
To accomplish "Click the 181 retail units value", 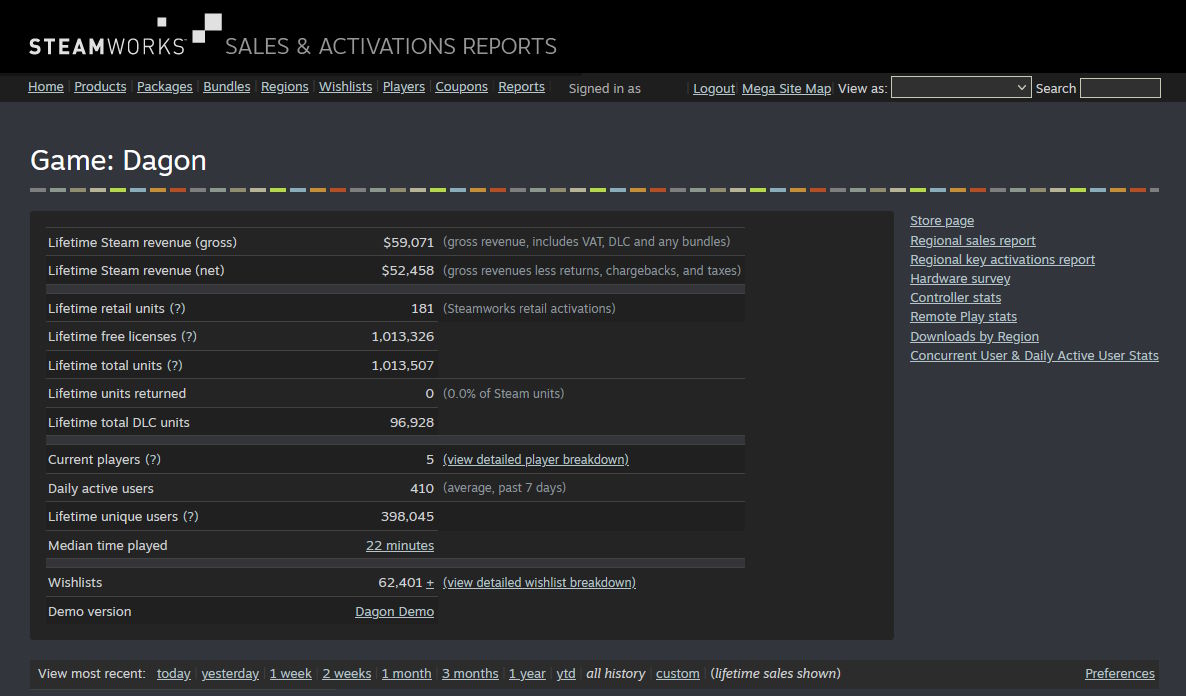I will (x=422, y=308).
